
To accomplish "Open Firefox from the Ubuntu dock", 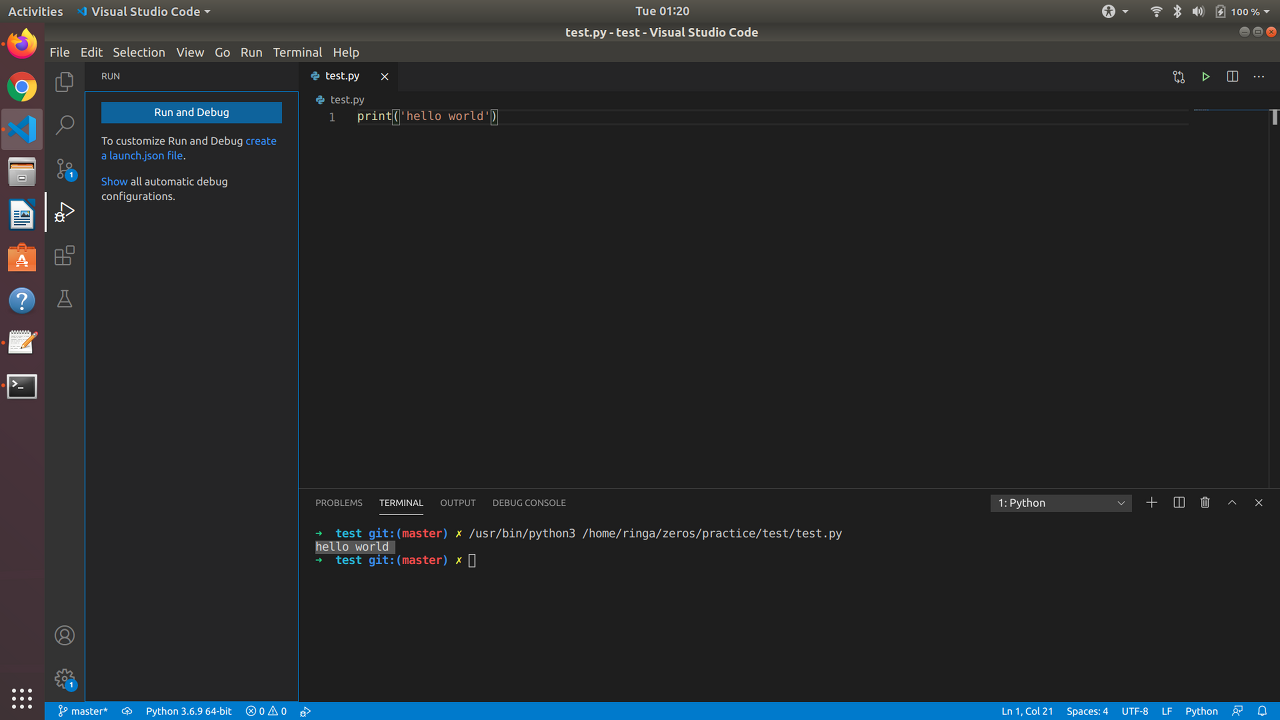I will pyautogui.click(x=22, y=44).
